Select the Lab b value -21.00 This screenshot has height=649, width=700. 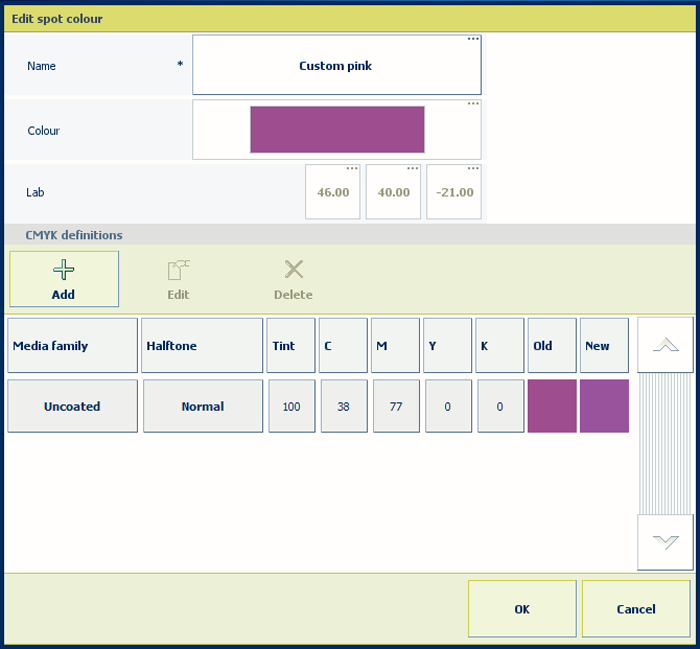pos(454,192)
